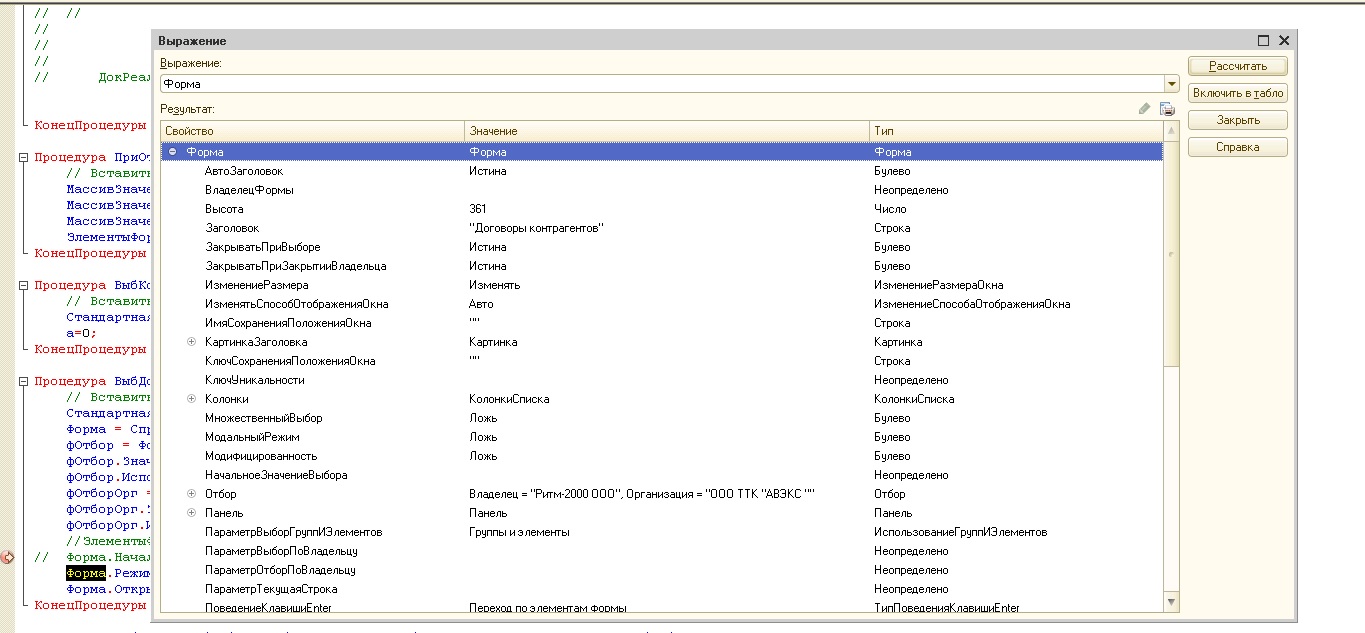Expand the Отбор property node
The width and height of the screenshot is (1365, 633).
tap(191, 494)
